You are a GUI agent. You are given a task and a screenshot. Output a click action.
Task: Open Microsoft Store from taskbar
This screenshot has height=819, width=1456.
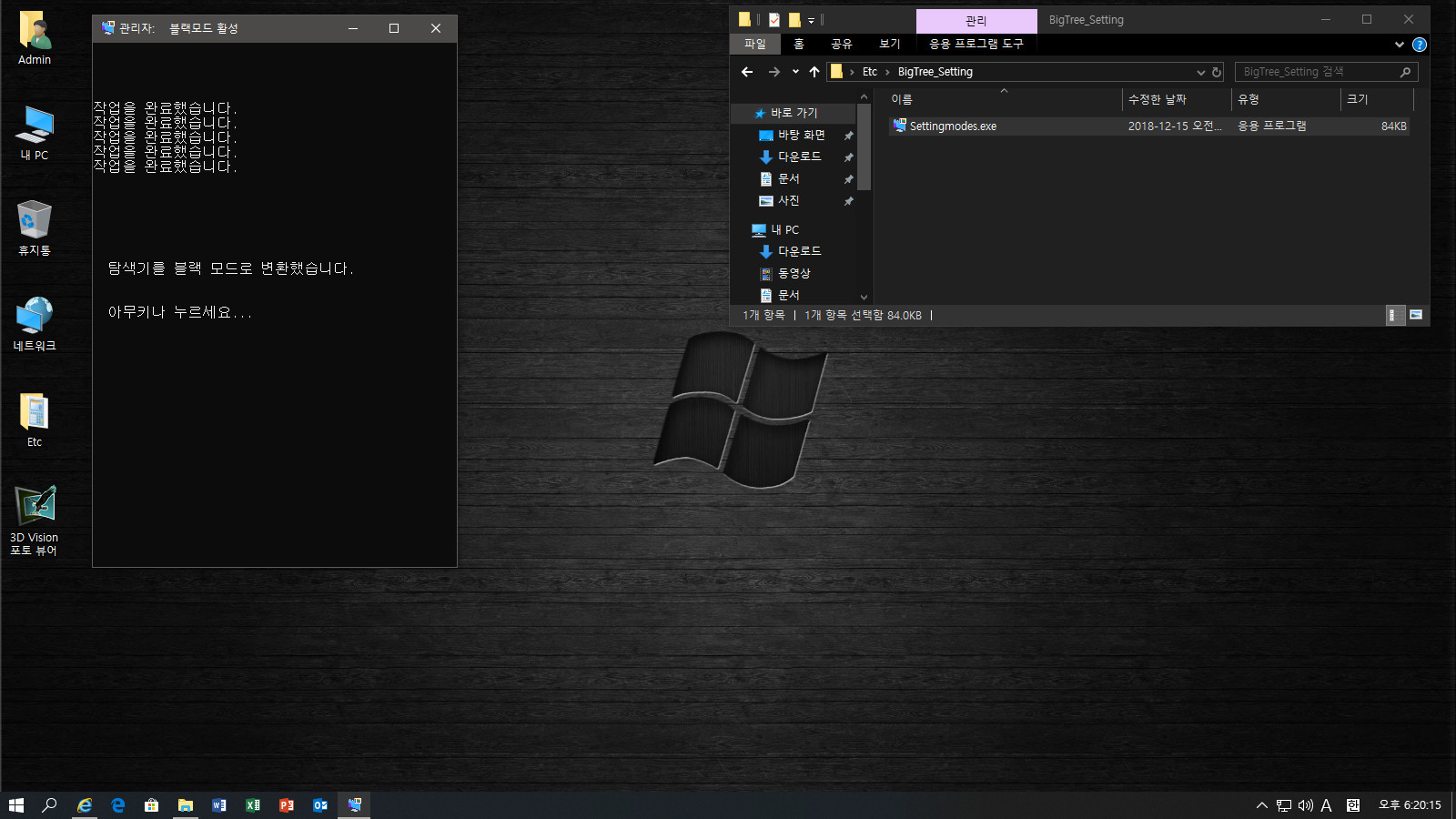[152, 805]
